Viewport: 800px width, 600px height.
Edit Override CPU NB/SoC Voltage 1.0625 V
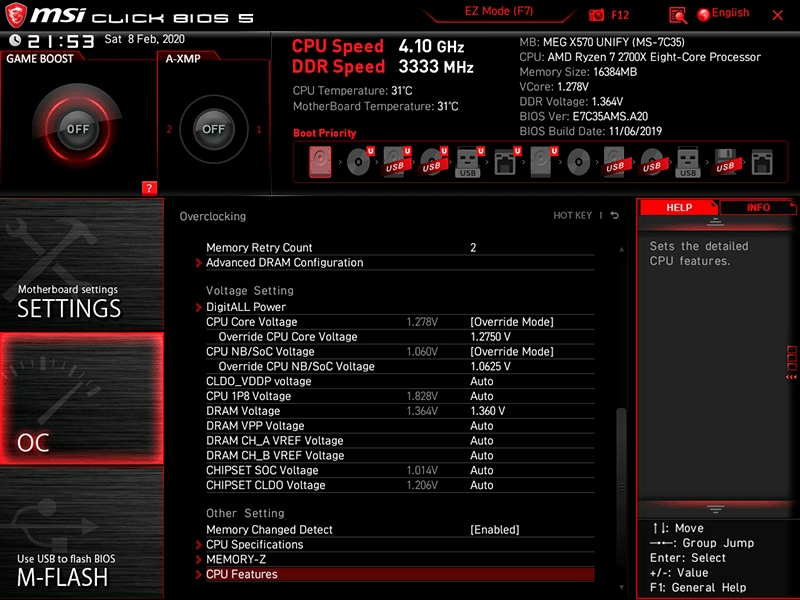490,366
